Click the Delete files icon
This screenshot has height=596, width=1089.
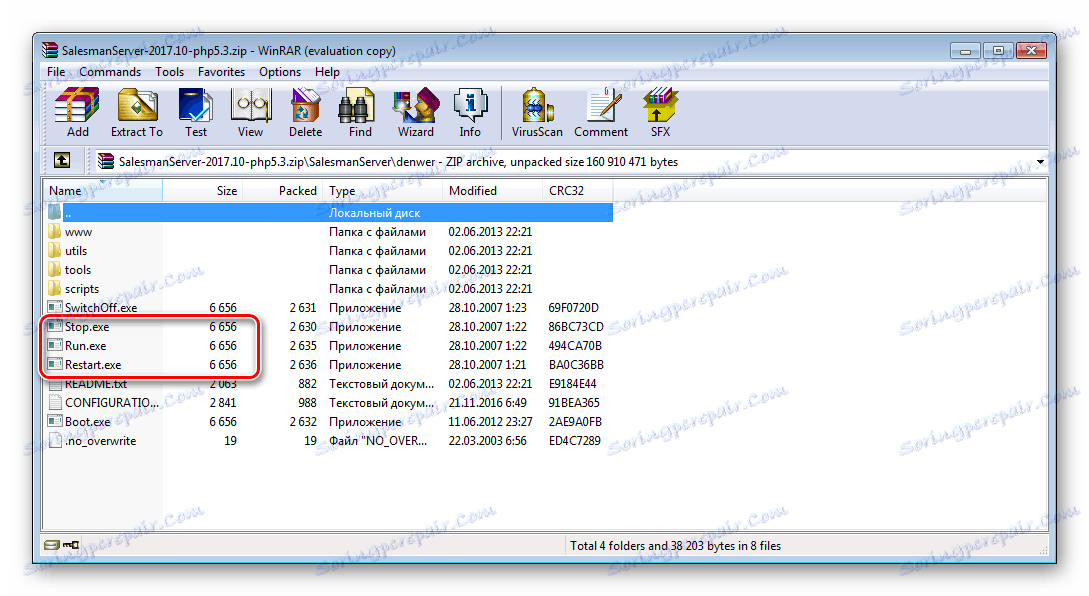coord(305,112)
